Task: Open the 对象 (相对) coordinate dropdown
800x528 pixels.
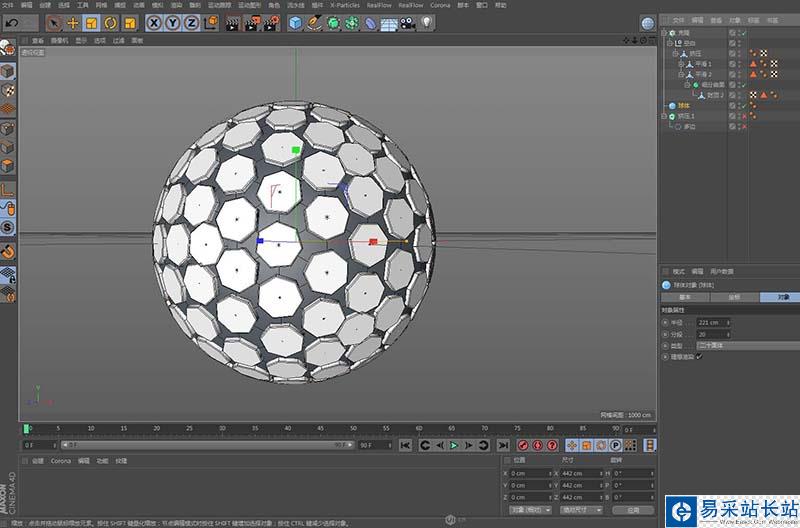Action: click(x=530, y=509)
